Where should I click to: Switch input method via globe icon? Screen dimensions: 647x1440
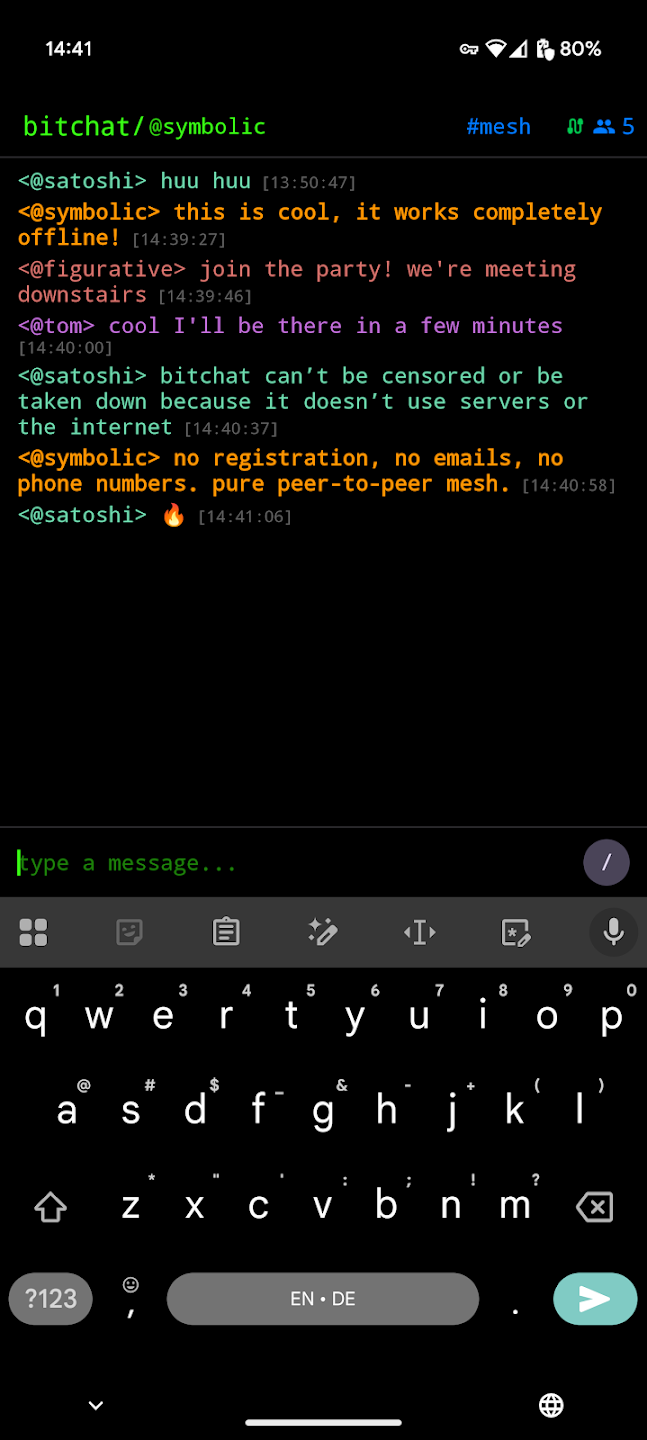point(551,1405)
